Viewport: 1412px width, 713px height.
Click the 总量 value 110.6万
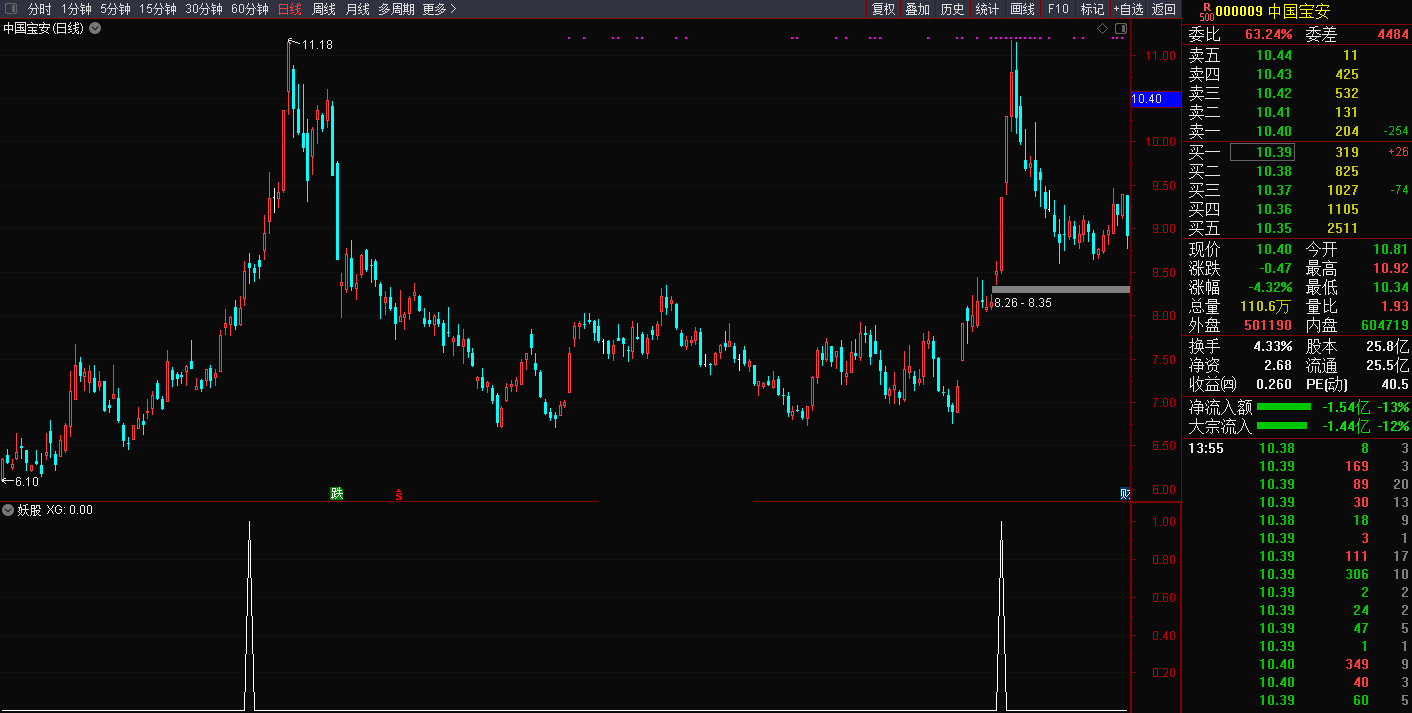point(1266,307)
